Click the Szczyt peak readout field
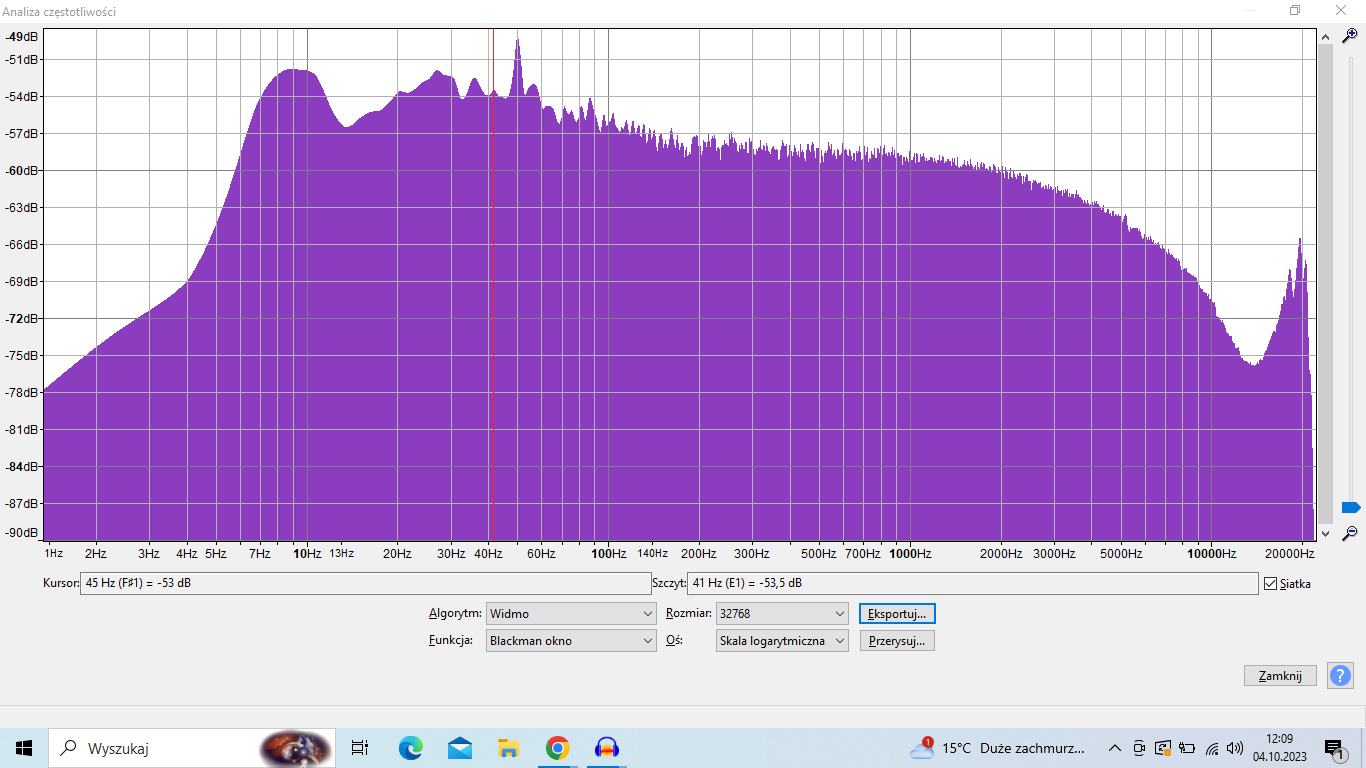 coord(971,584)
